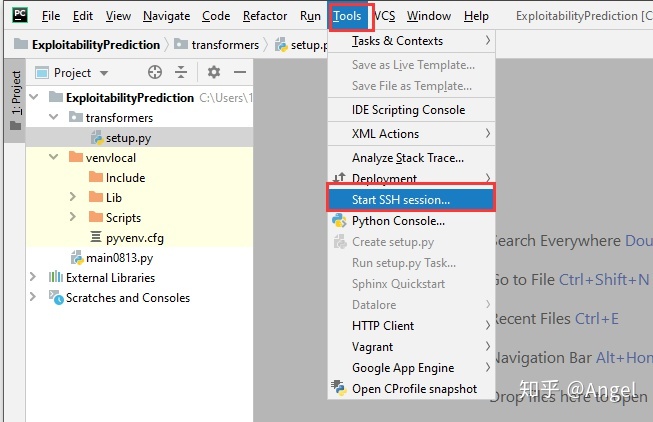Open the Vagrant submenu
This screenshot has height=422, width=653.
411,347
